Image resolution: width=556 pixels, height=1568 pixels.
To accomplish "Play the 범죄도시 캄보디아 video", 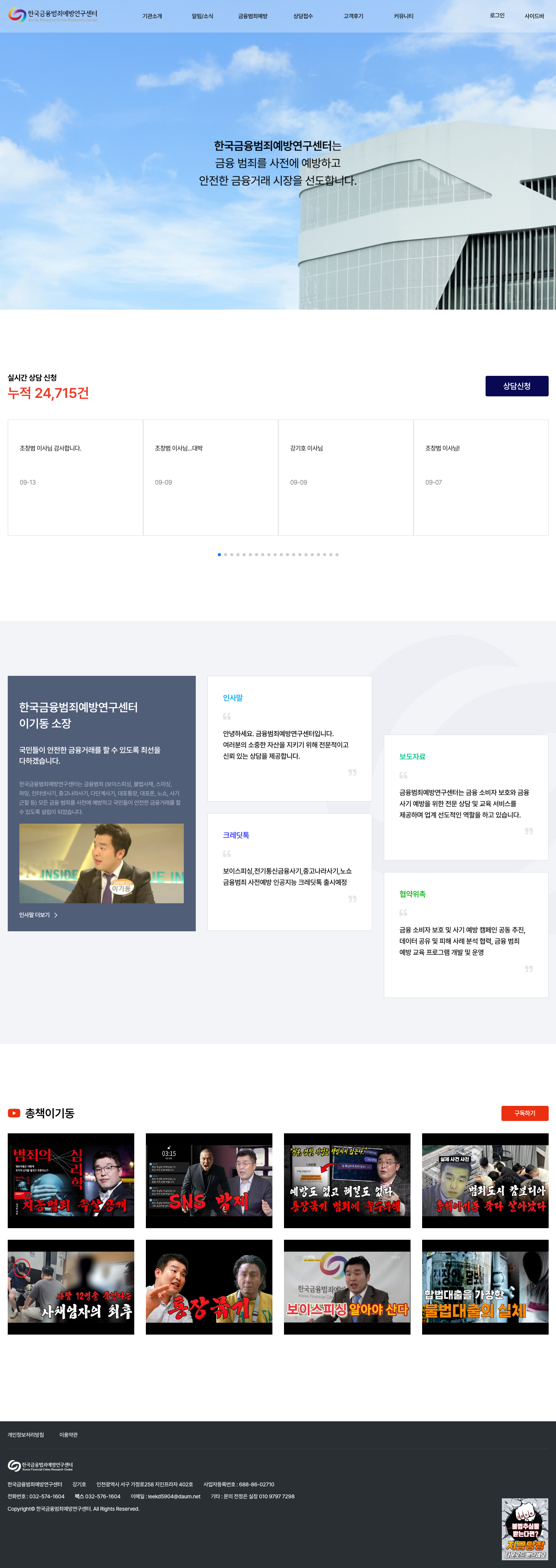I will click(486, 1180).
